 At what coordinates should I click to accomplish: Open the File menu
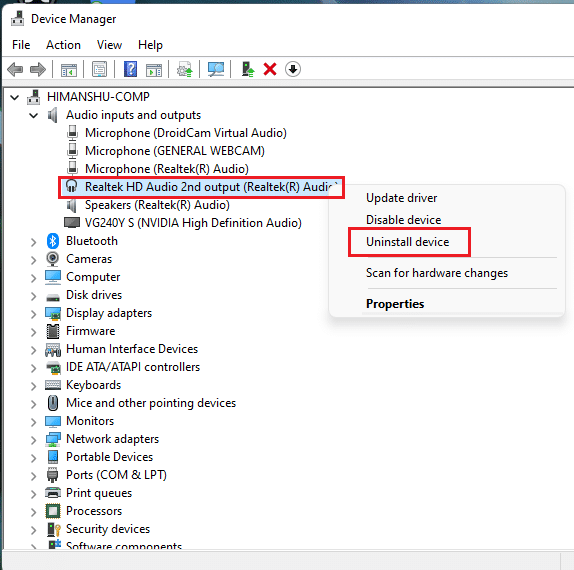(21, 45)
